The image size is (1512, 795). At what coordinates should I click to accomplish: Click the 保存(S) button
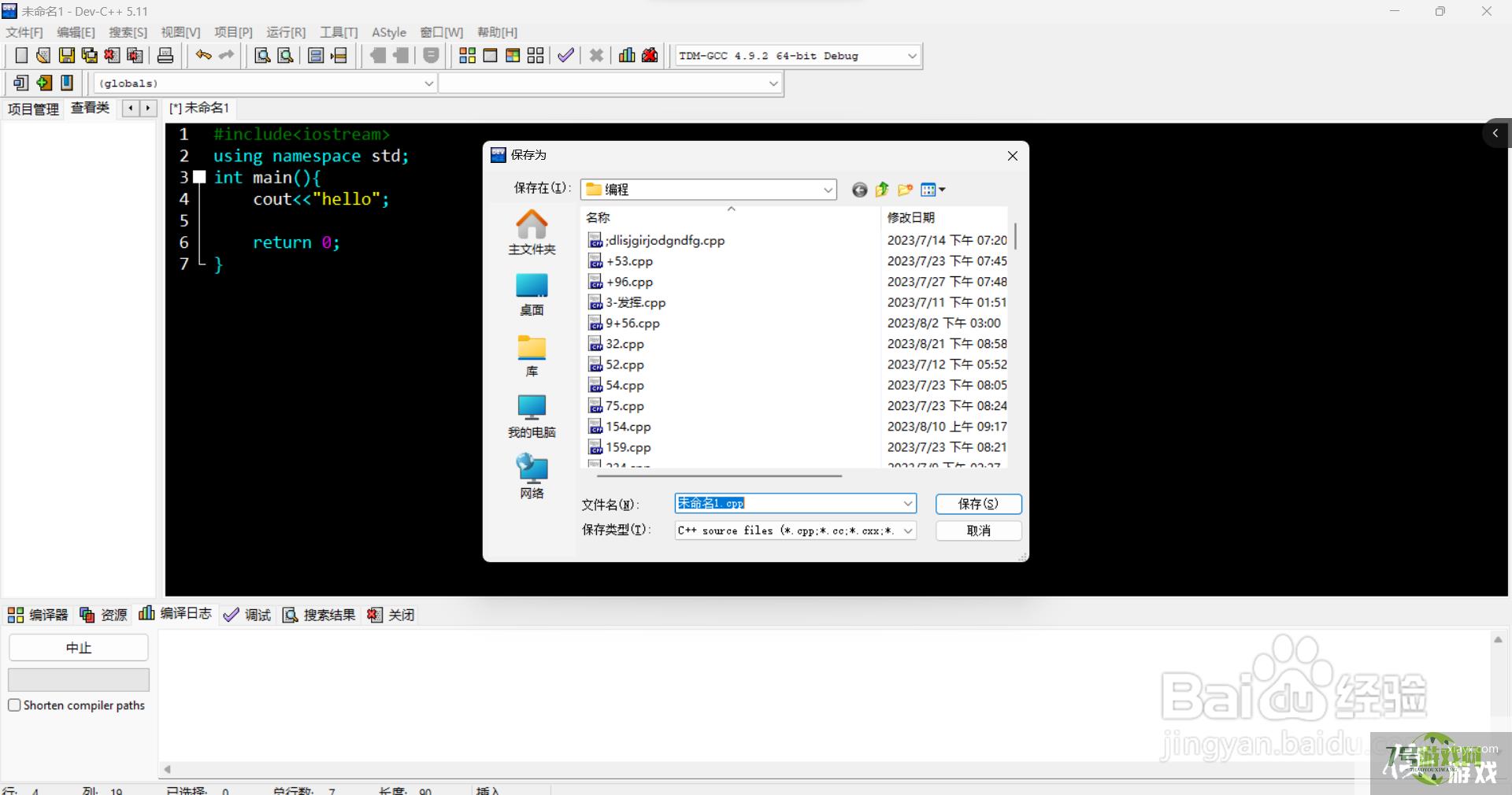tap(978, 504)
